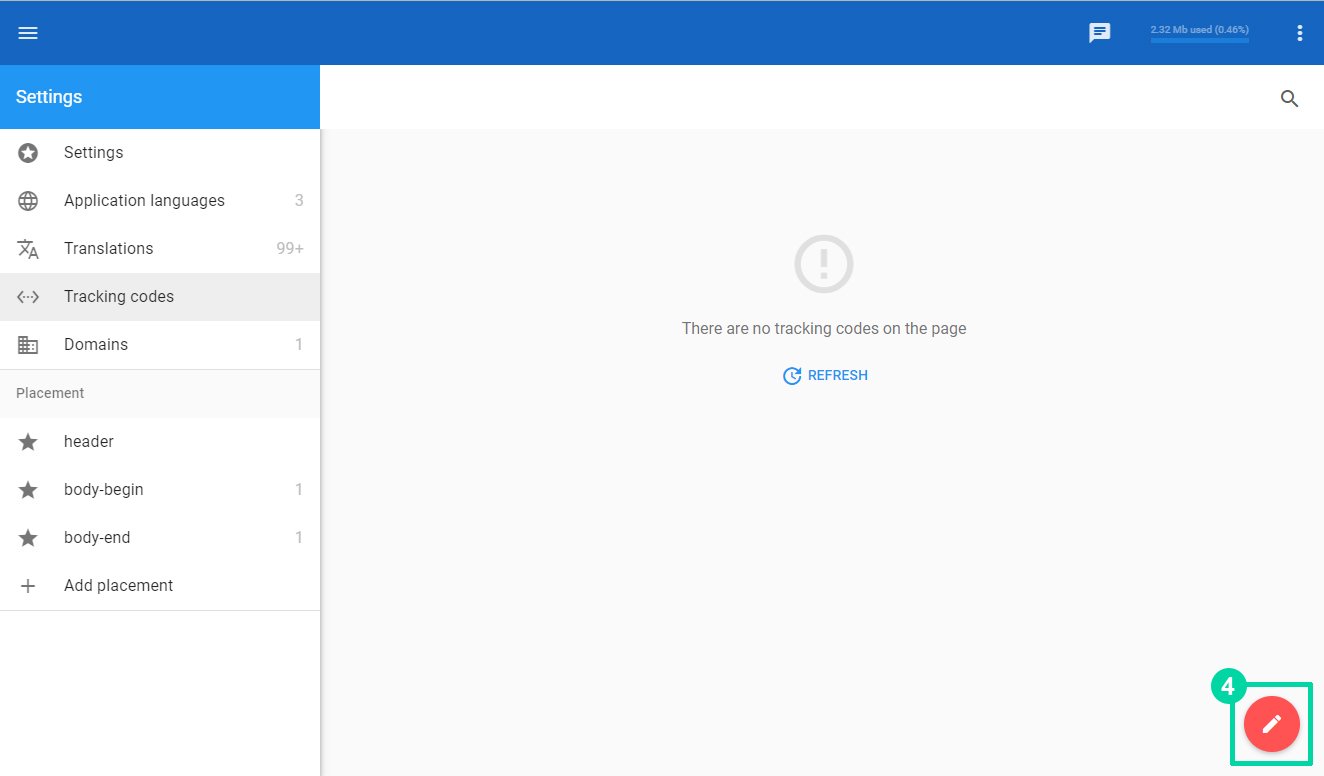Select the body-begin placement
The height and width of the screenshot is (776, 1324).
pos(160,490)
